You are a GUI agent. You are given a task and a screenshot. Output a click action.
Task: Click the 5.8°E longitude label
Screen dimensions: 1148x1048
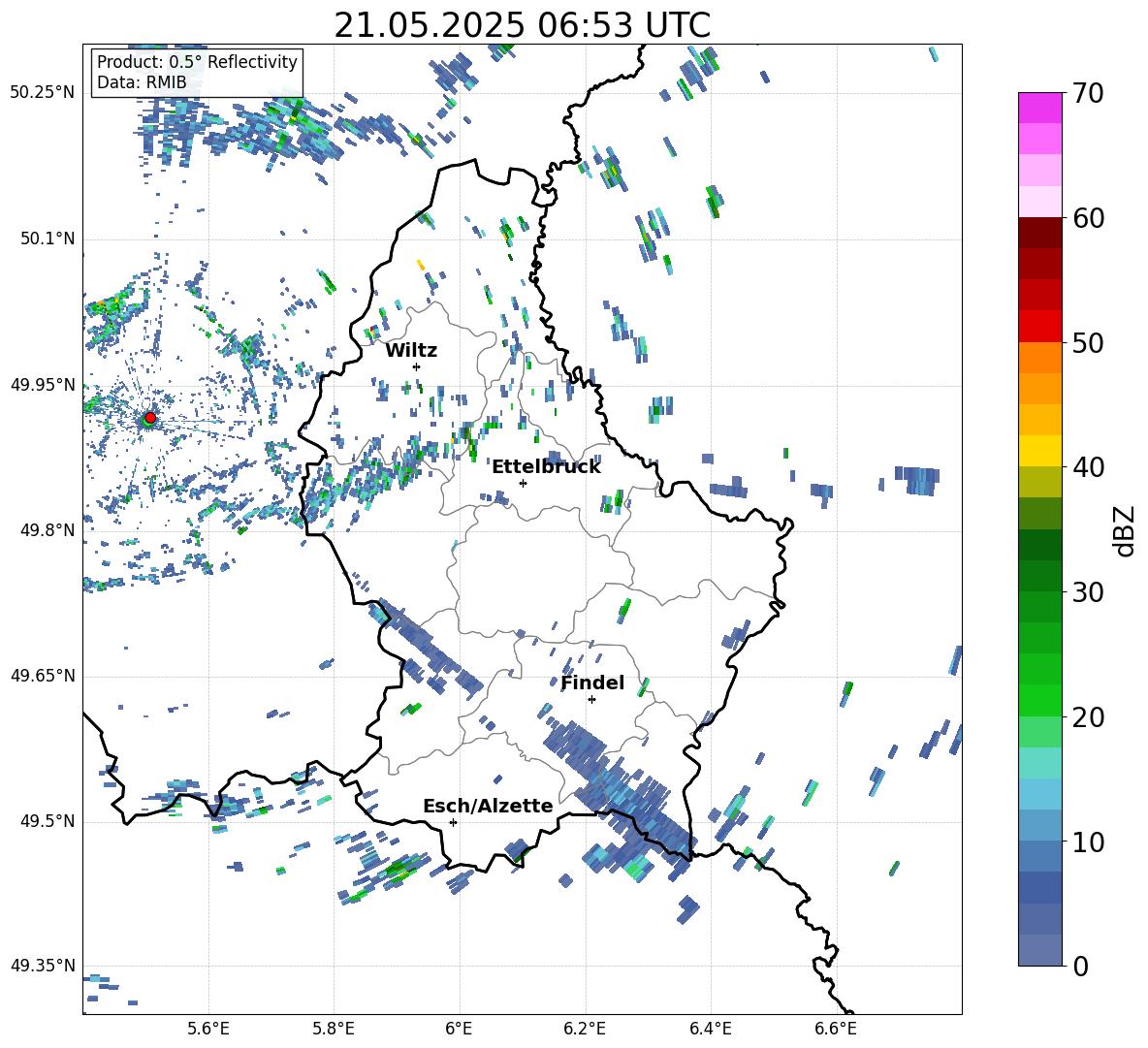tap(334, 1029)
